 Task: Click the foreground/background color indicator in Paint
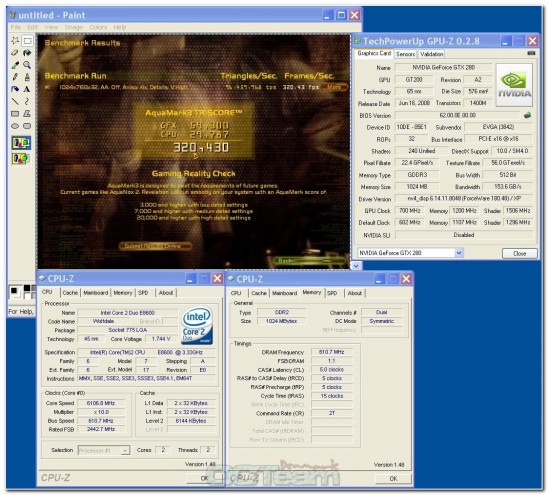point(15,292)
